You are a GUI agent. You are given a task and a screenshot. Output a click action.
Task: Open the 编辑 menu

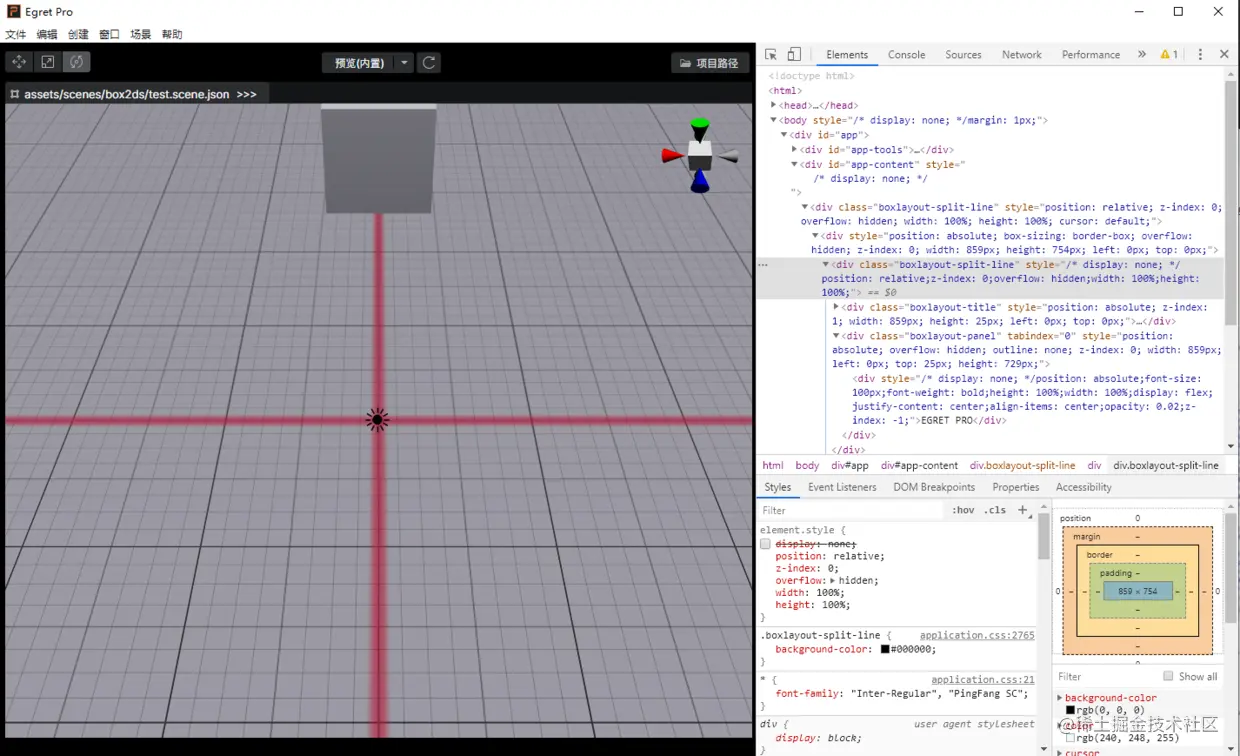click(47, 34)
